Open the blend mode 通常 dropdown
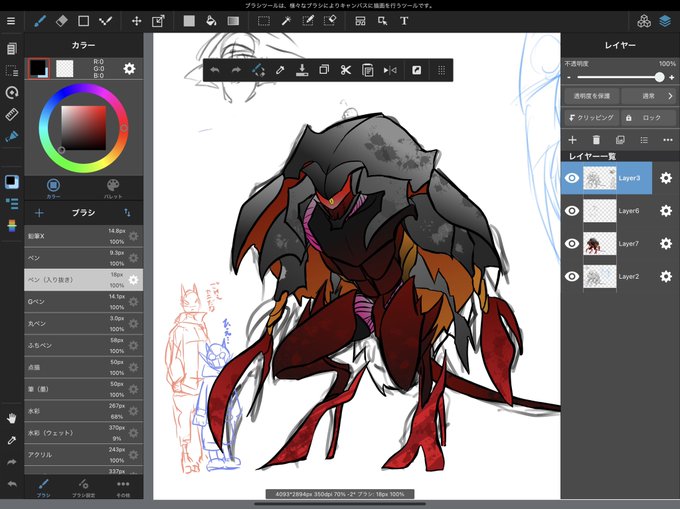 coord(649,96)
